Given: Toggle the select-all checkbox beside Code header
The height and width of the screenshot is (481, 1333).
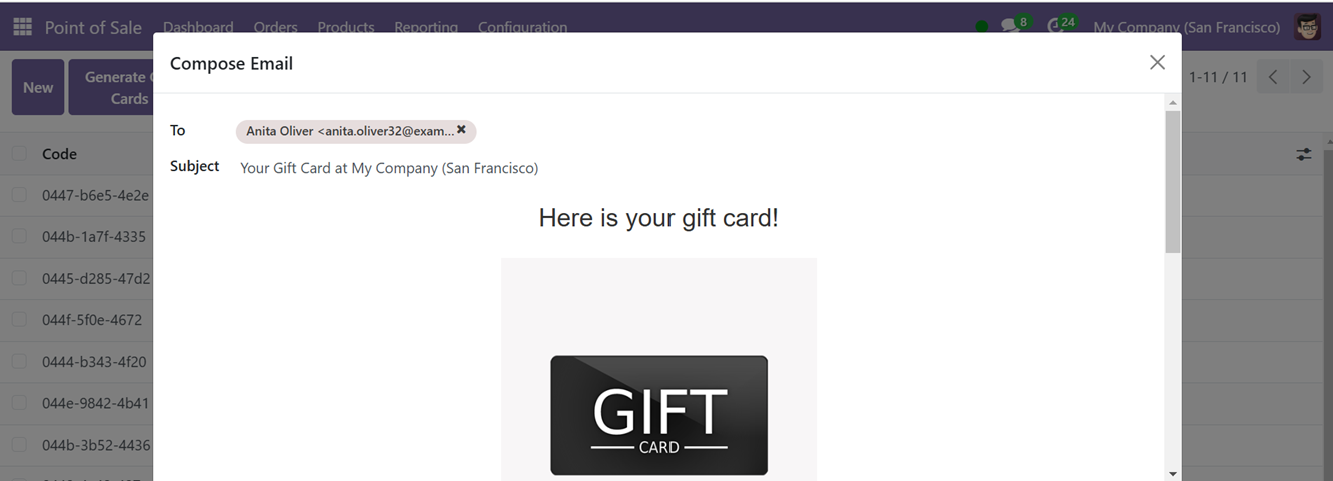Looking at the screenshot, I should click(19, 154).
